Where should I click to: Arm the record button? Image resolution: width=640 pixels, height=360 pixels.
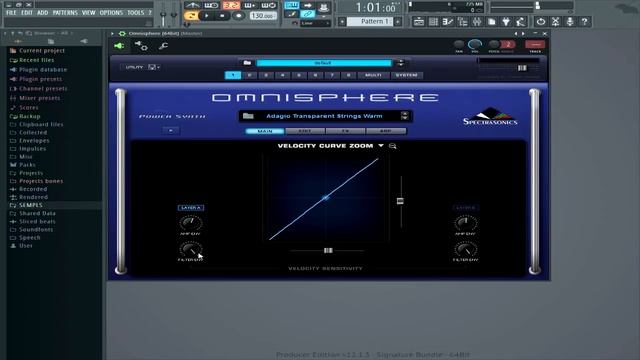click(x=238, y=16)
